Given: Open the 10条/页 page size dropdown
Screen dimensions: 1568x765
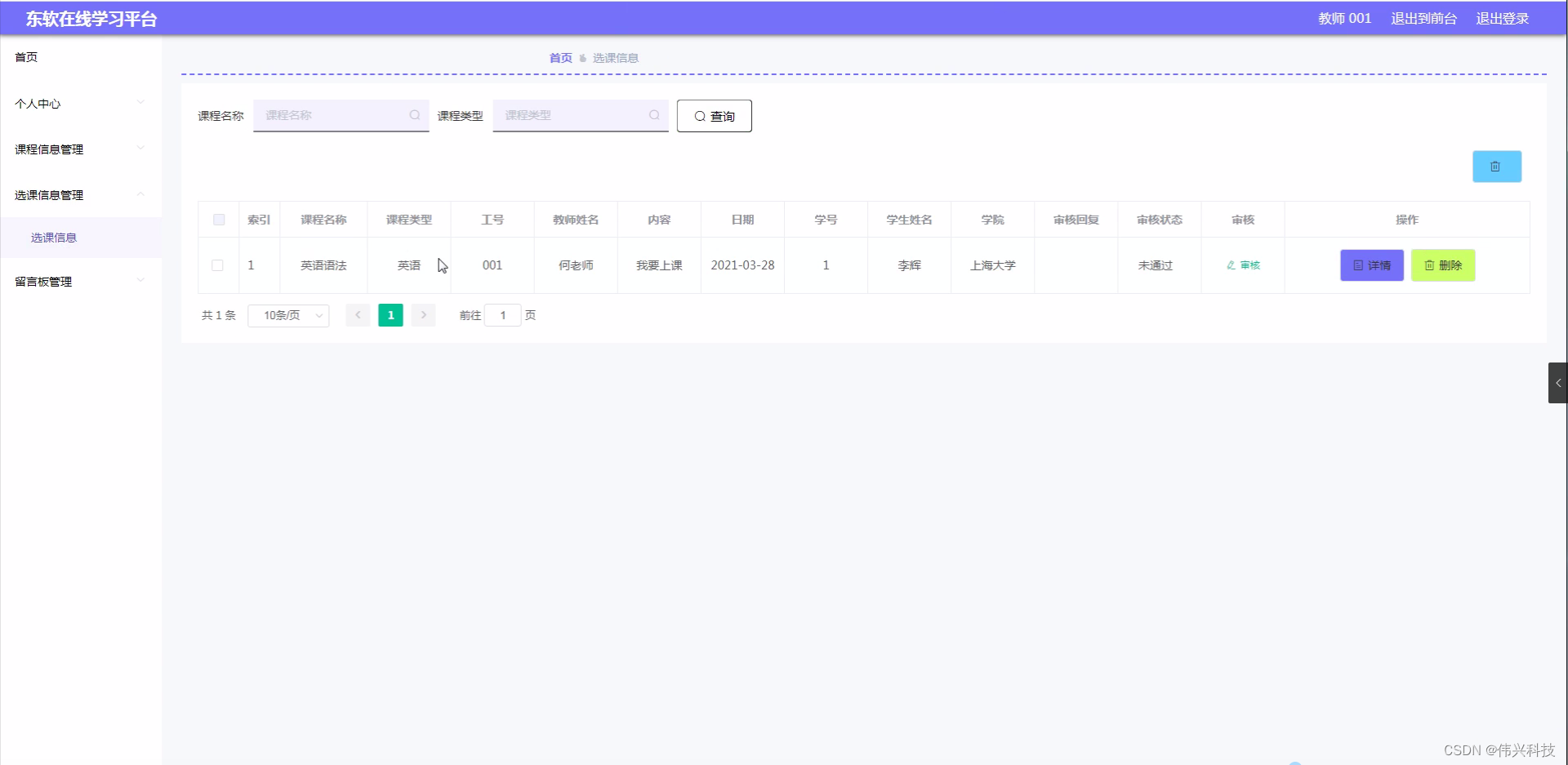Looking at the screenshot, I should pyautogui.click(x=287, y=315).
